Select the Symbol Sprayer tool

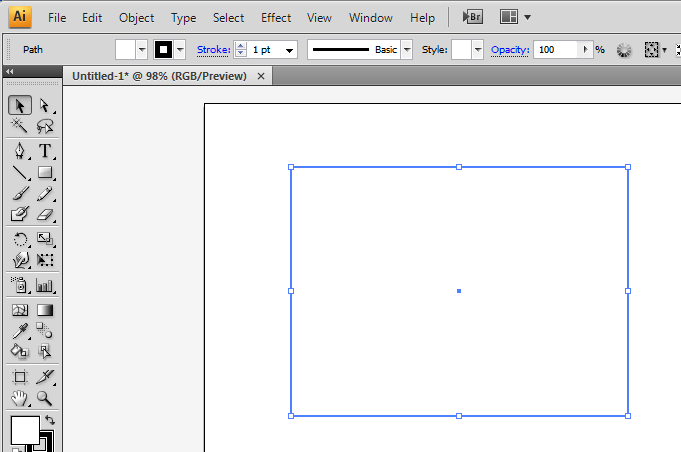pos(20,285)
